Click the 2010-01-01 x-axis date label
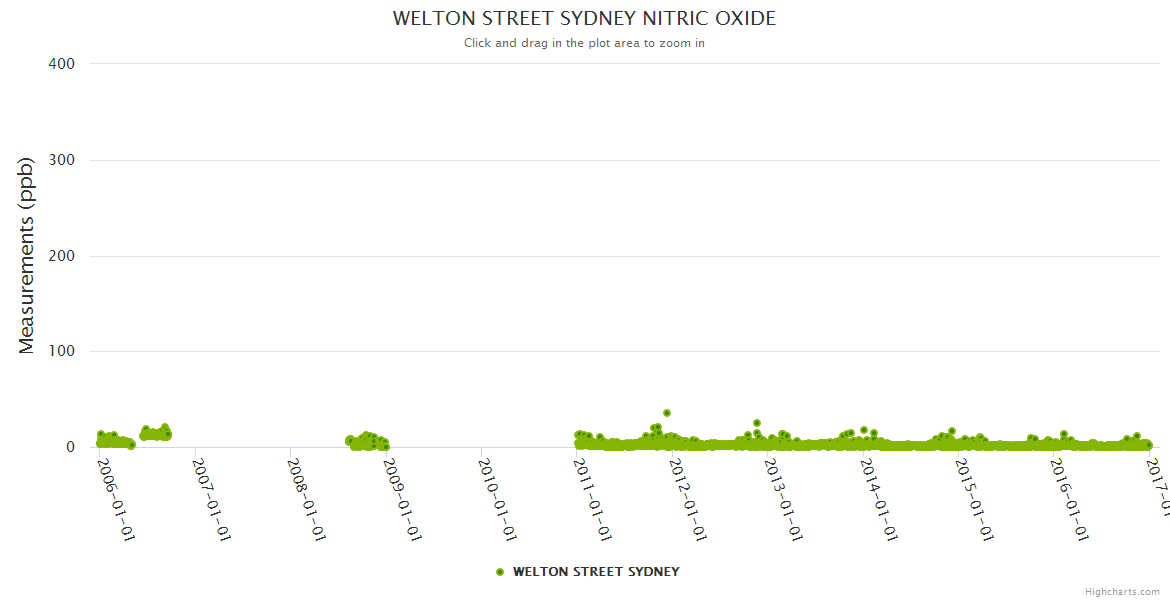1170x600 pixels. [x=499, y=499]
